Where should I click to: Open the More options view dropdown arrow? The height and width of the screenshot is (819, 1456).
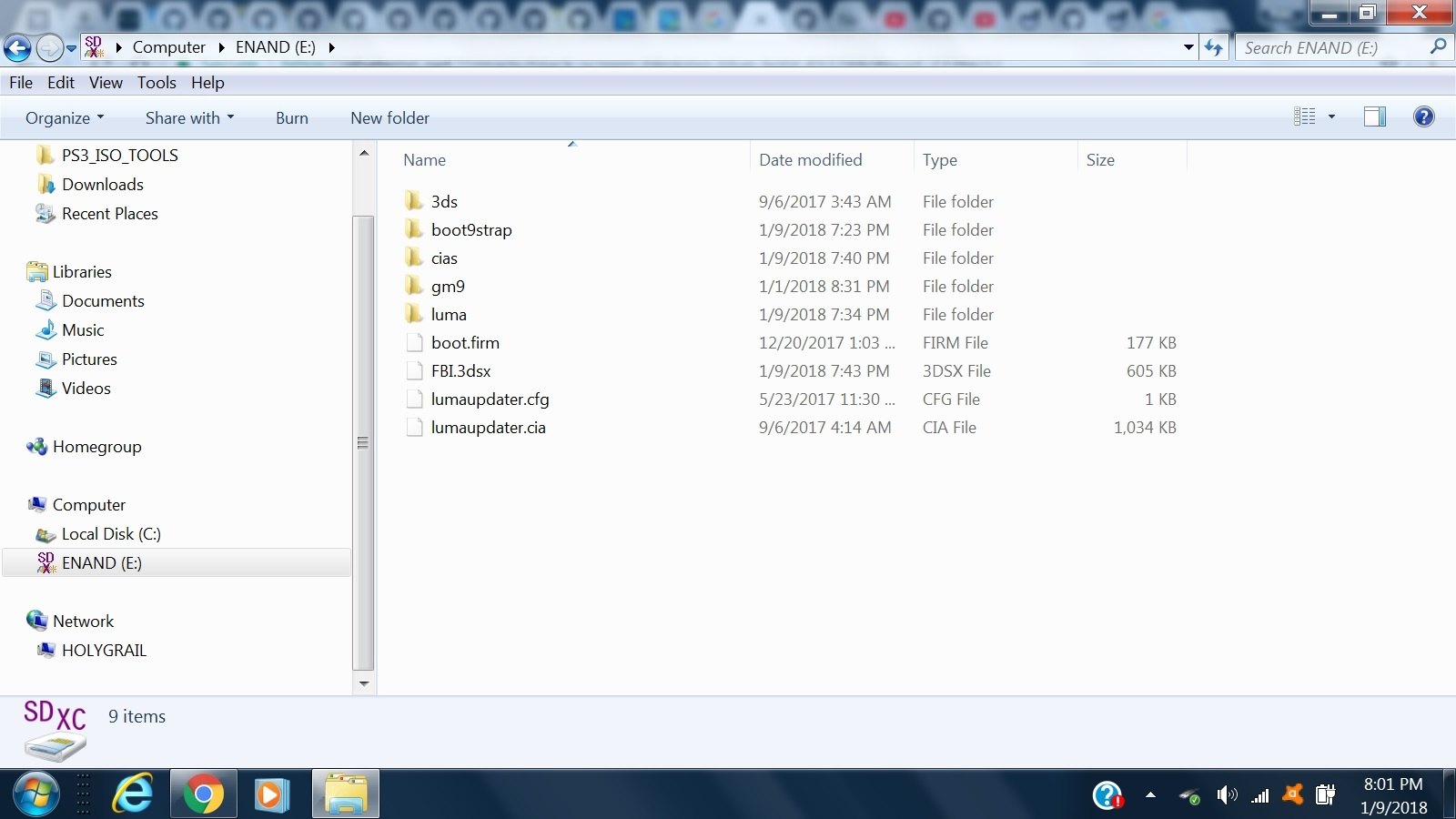click(x=1331, y=116)
